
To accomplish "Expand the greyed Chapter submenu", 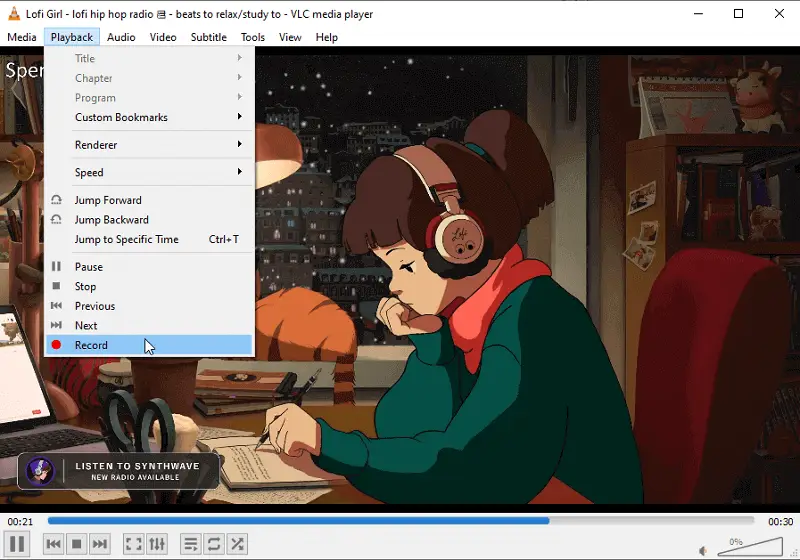I will coord(149,78).
